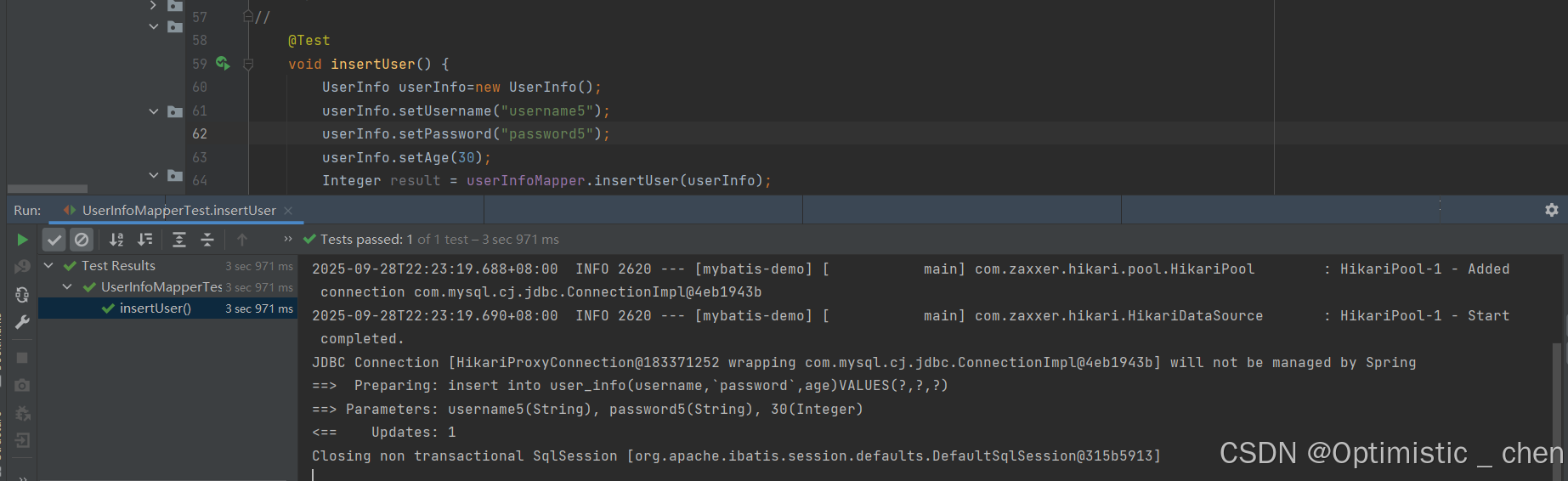The height and width of the screenshot is (481, 1568).
Task: Close the UserInfoMapperTest.insertUser run tab
Action: coord(288,210)
